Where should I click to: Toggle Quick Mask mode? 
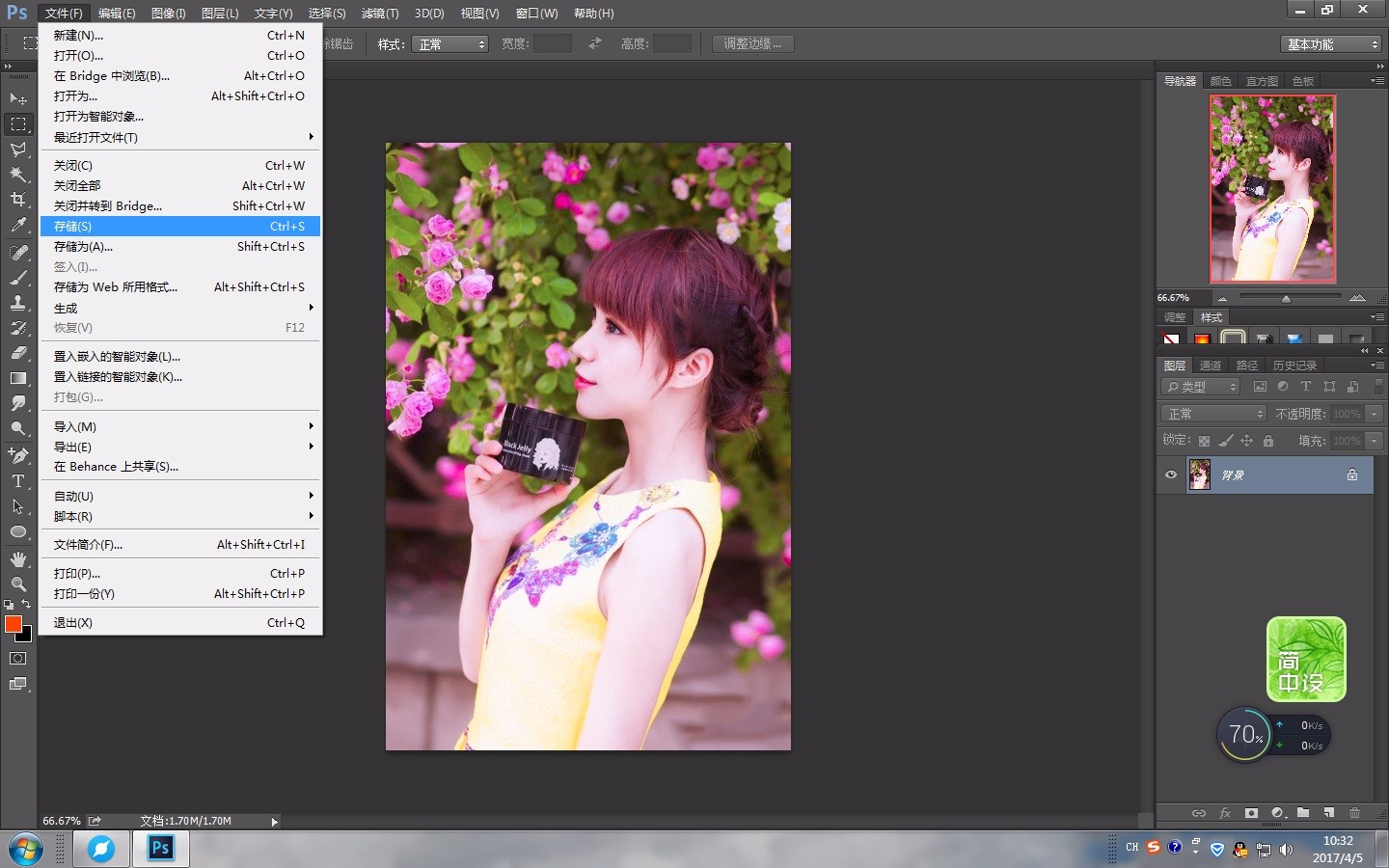click(x=18, y=659)
